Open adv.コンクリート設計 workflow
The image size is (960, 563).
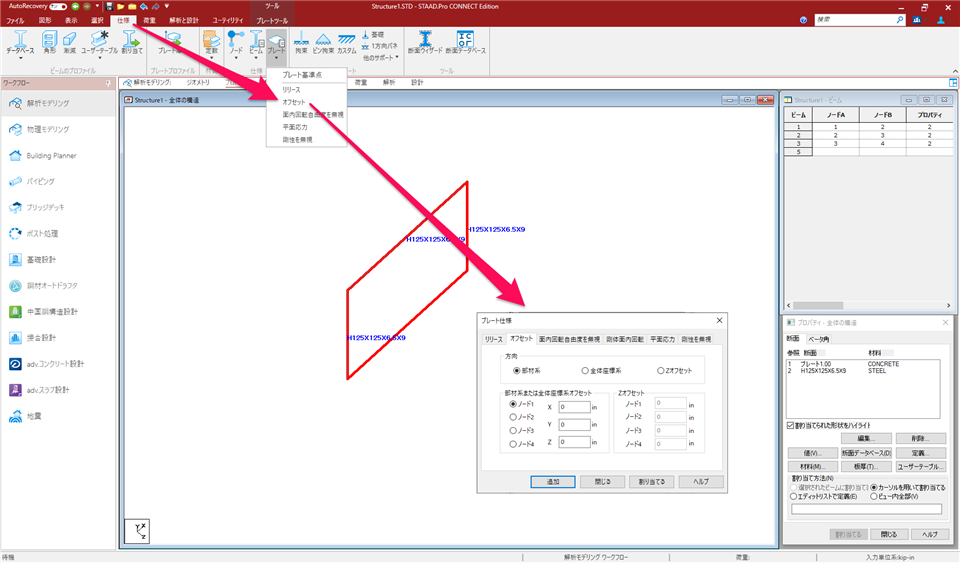click(x=58, y=364)
